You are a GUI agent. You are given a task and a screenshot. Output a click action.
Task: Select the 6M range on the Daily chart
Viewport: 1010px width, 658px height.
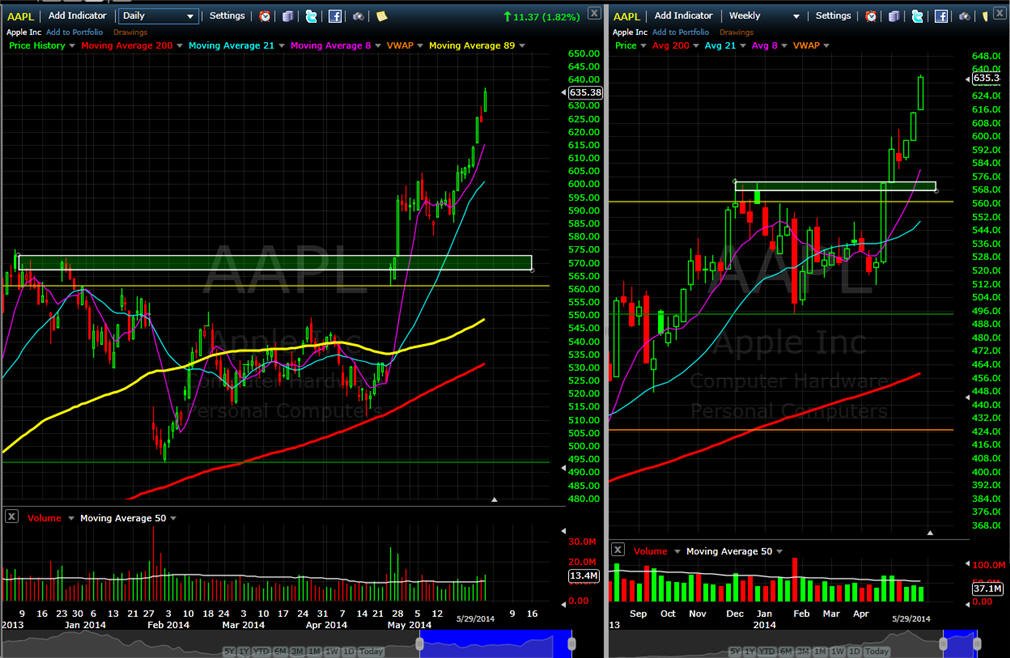[279, 652]
